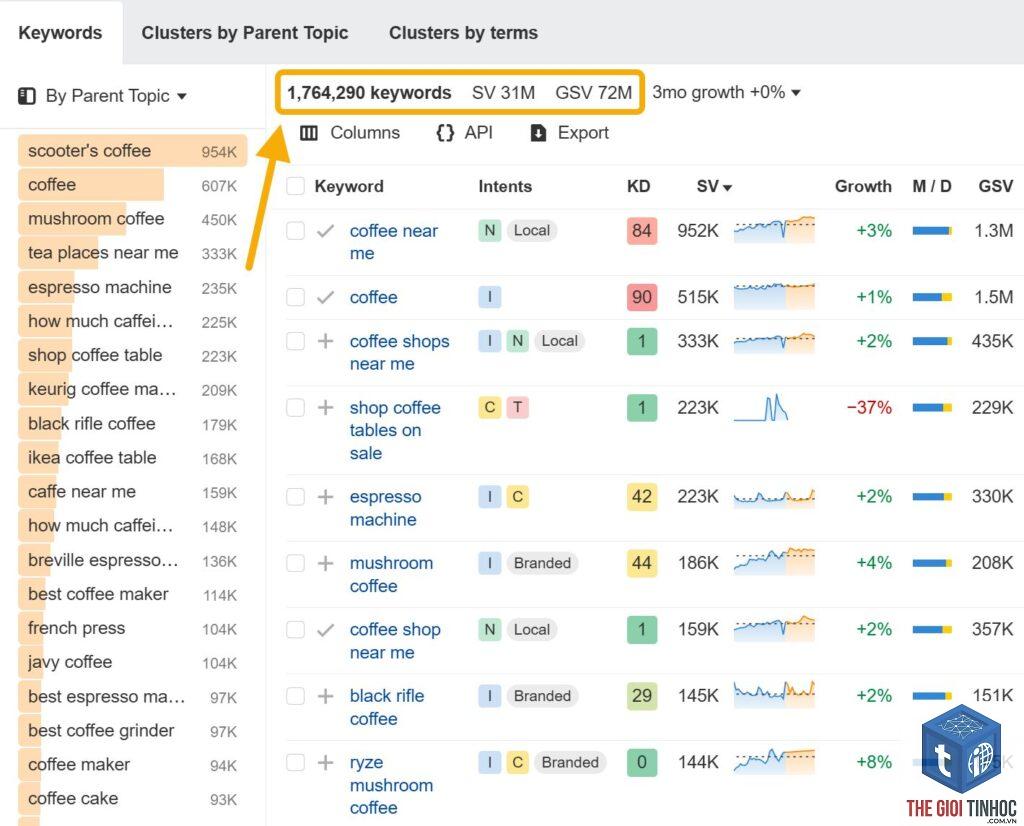Click the N intent badge for coffee shops near me
The image size is (1024, 826).
tap(517, 341)
